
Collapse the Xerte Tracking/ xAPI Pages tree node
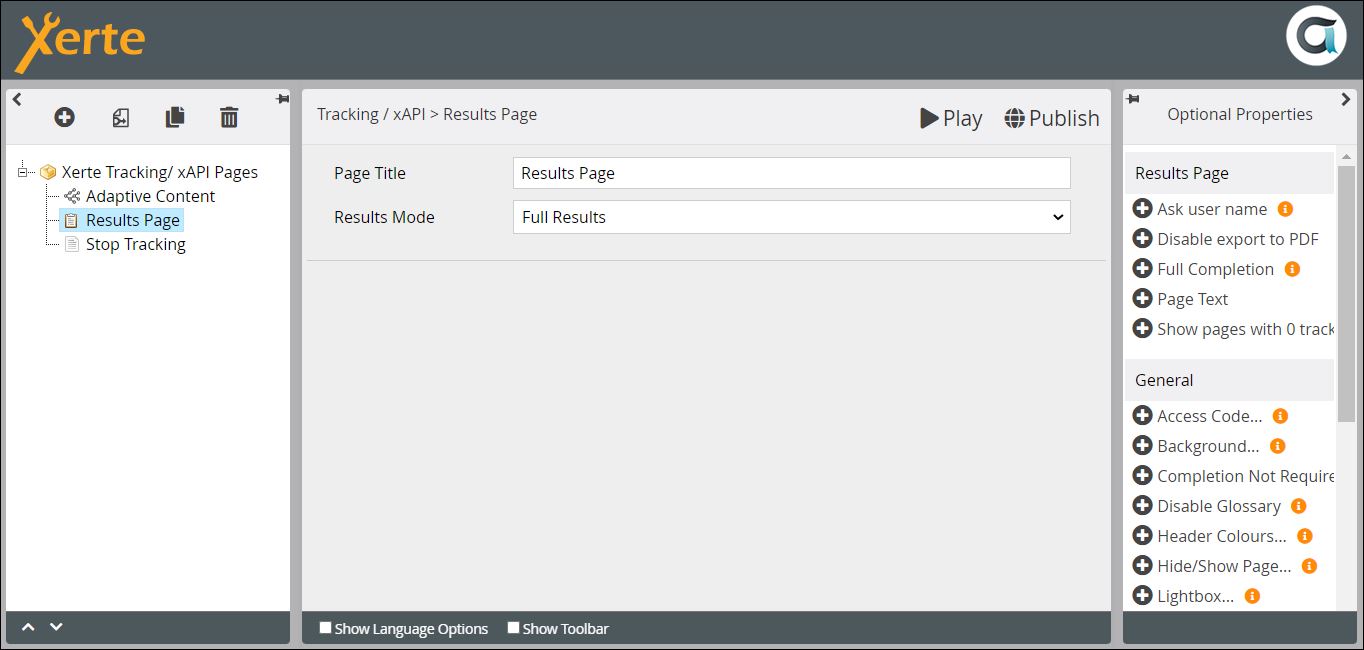click(x=22, y=172)
